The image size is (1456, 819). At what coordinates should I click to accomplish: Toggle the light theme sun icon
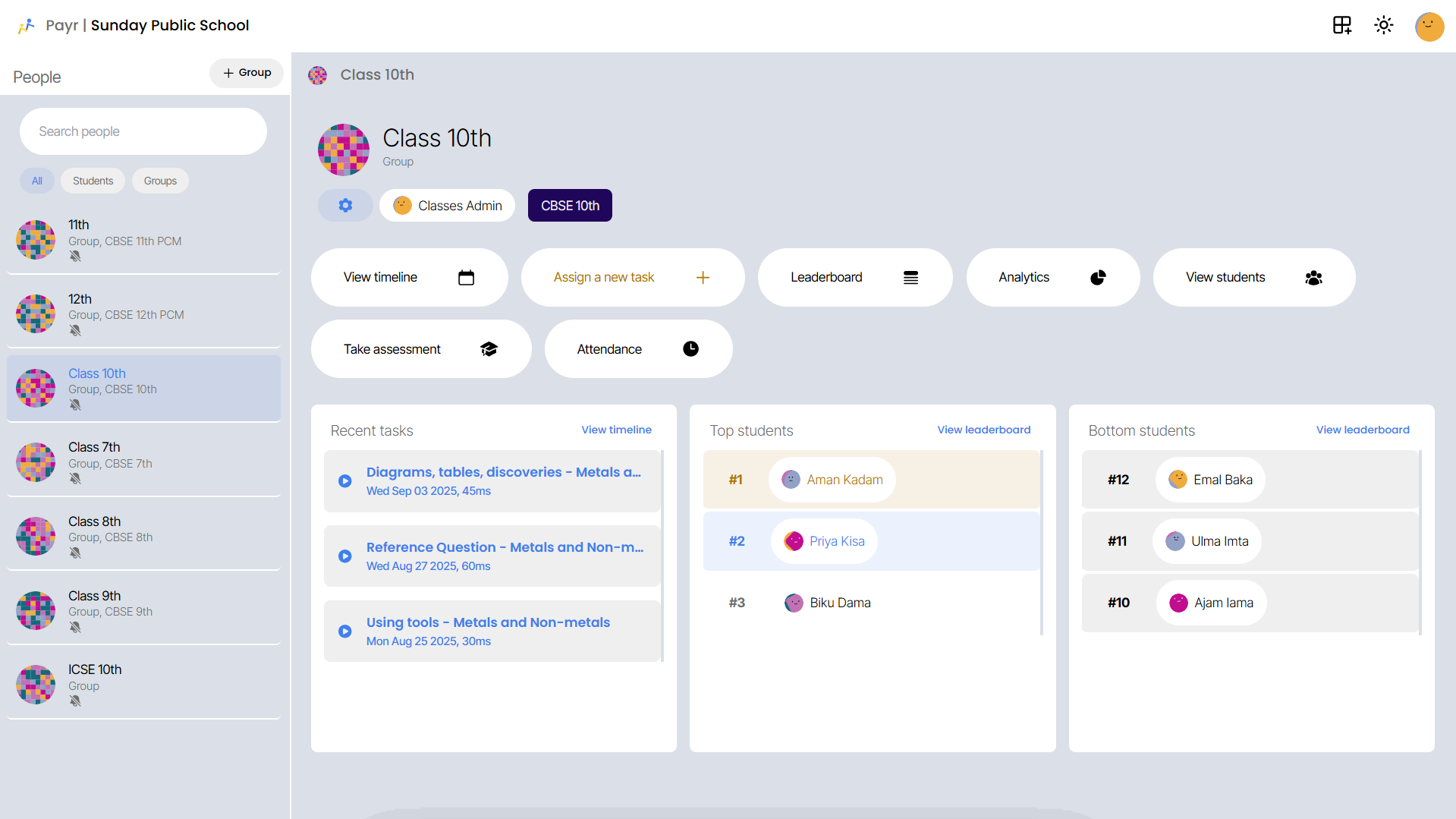pyautogui.click(x=1383, y=25)
